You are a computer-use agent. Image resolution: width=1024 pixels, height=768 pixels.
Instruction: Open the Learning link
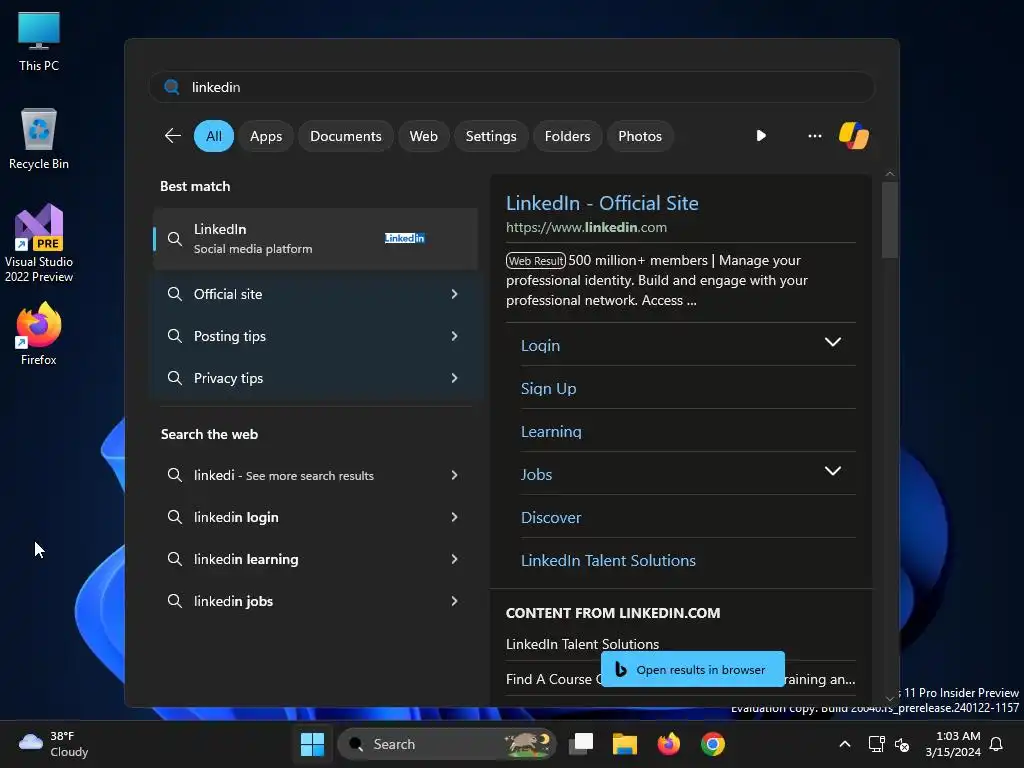pos(551,432)
